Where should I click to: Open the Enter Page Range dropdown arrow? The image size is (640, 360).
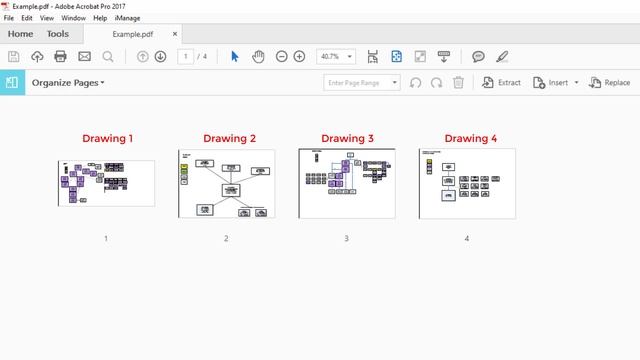click(x=394, y=82)
